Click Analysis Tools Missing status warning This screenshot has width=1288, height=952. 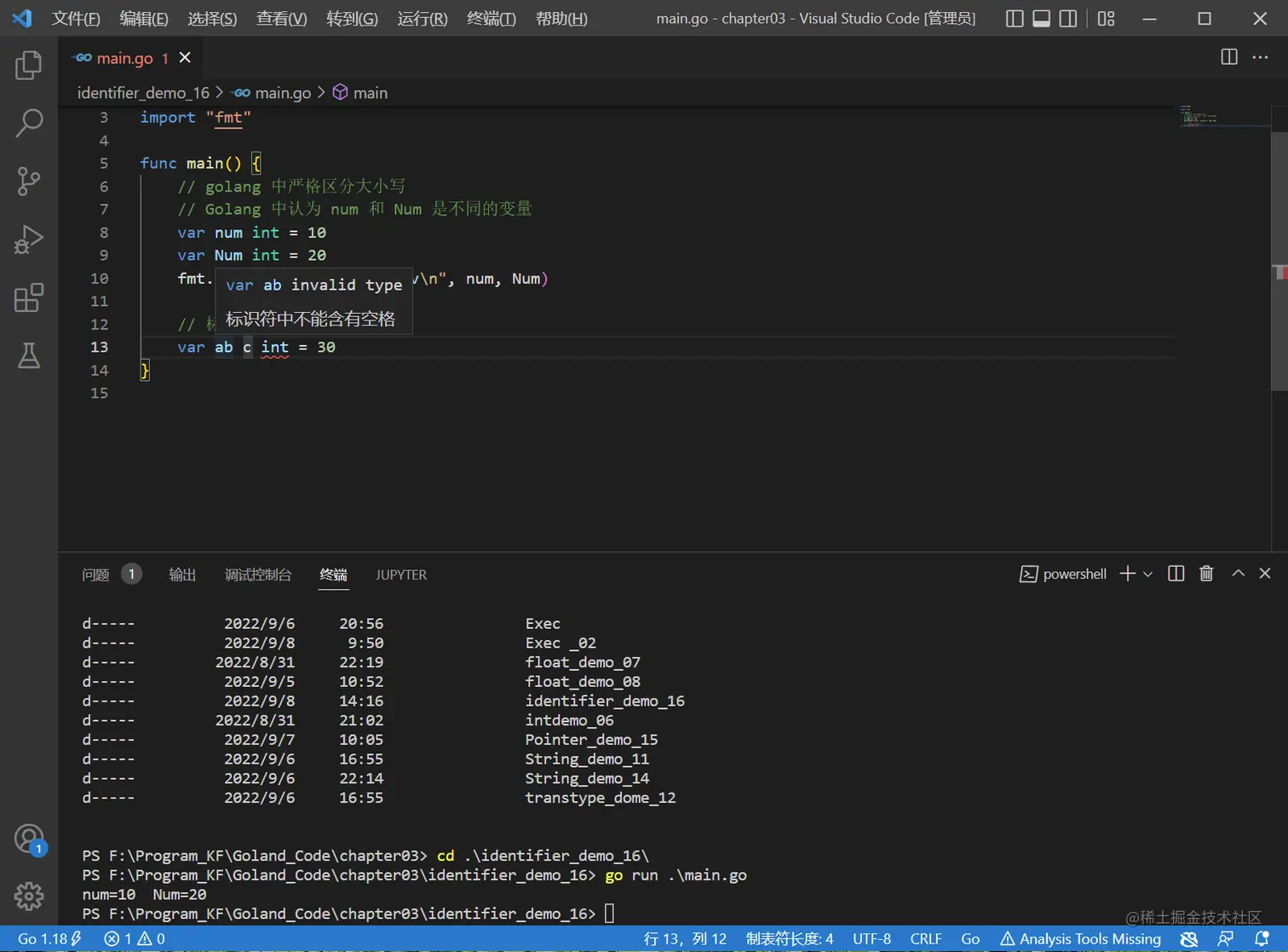click(1080, 938)
